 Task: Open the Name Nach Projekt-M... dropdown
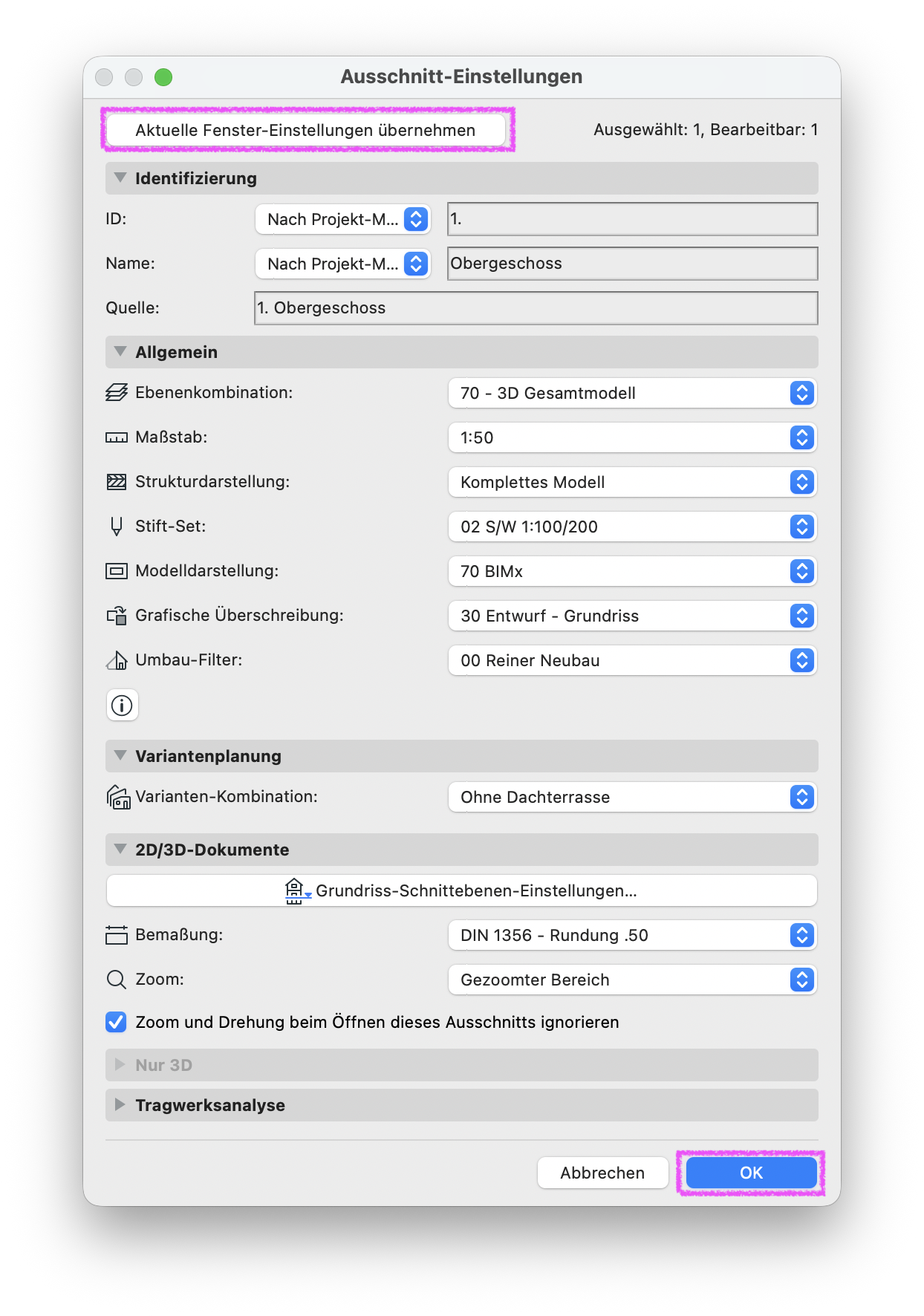click(x=343, y=264)
